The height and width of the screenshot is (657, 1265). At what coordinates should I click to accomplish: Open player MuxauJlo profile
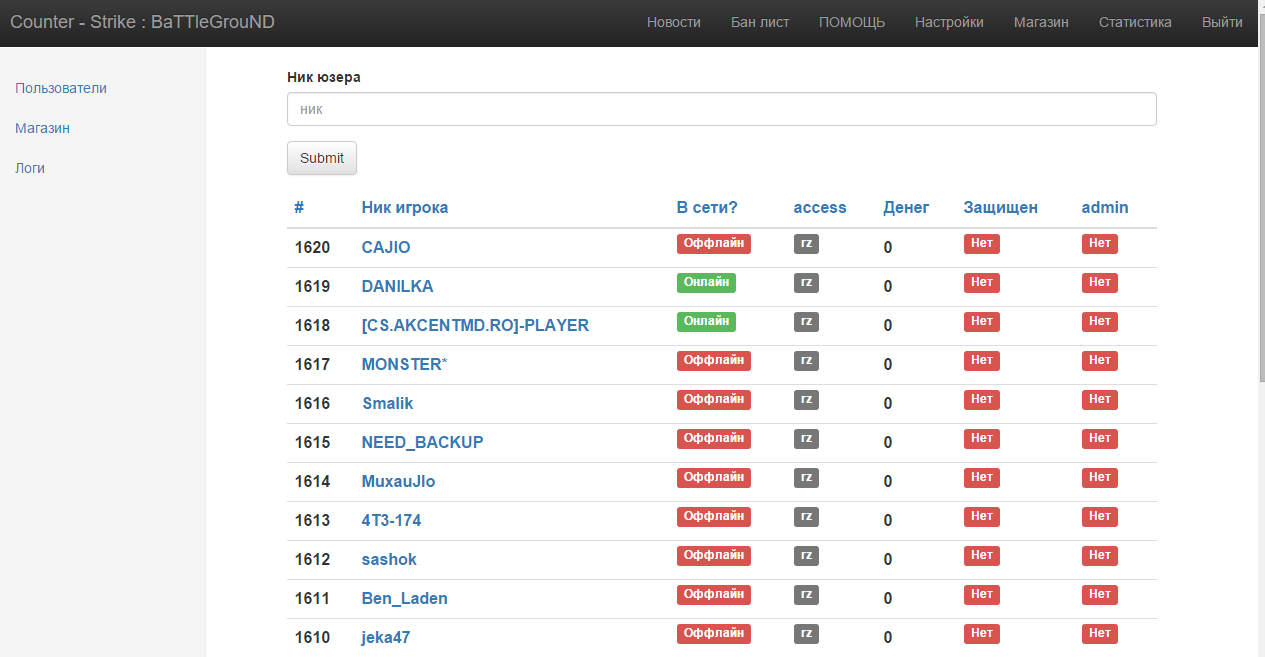coord(399,481)
